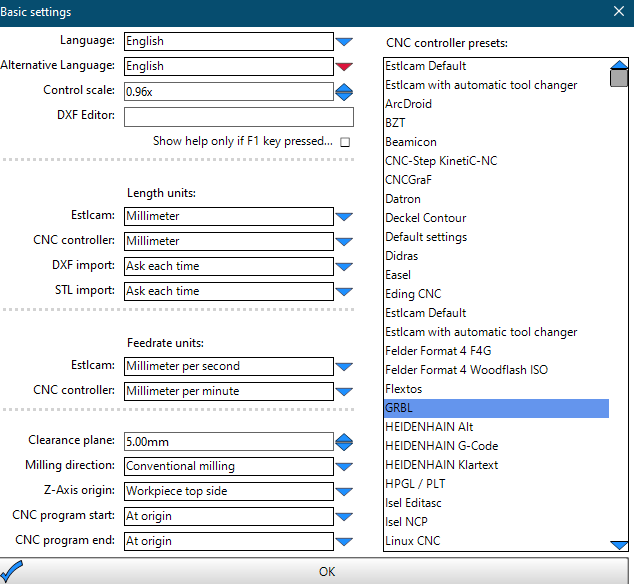Select the GRBL controller preset
The height and width of the screenshot is (584, 634).
(496, 408)
